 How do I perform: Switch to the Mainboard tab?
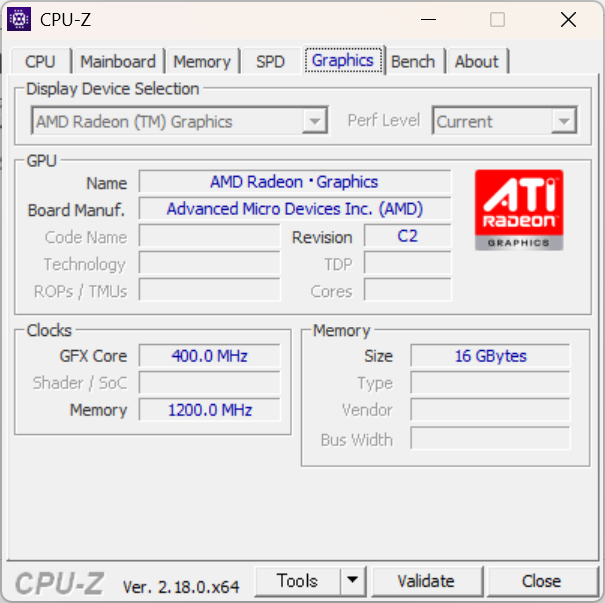click(118, 62)
